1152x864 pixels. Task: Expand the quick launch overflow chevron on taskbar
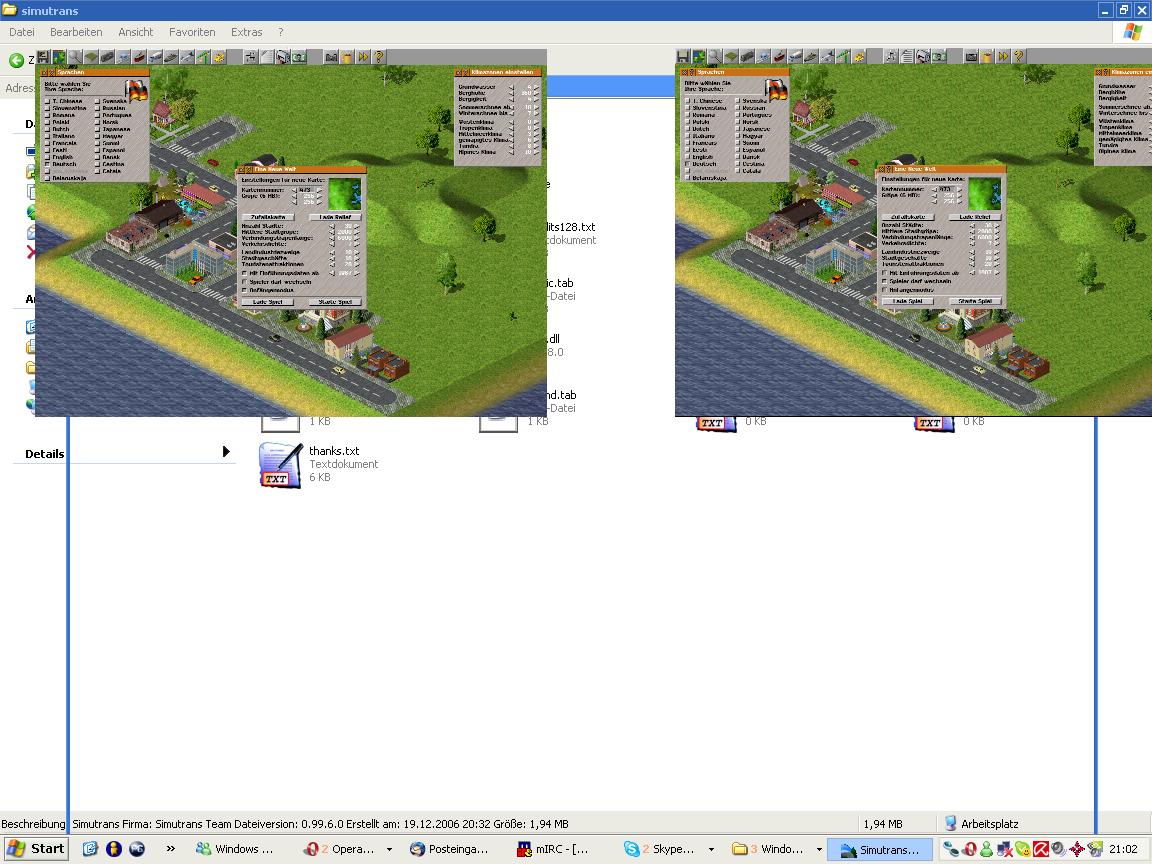click(171, 849)
